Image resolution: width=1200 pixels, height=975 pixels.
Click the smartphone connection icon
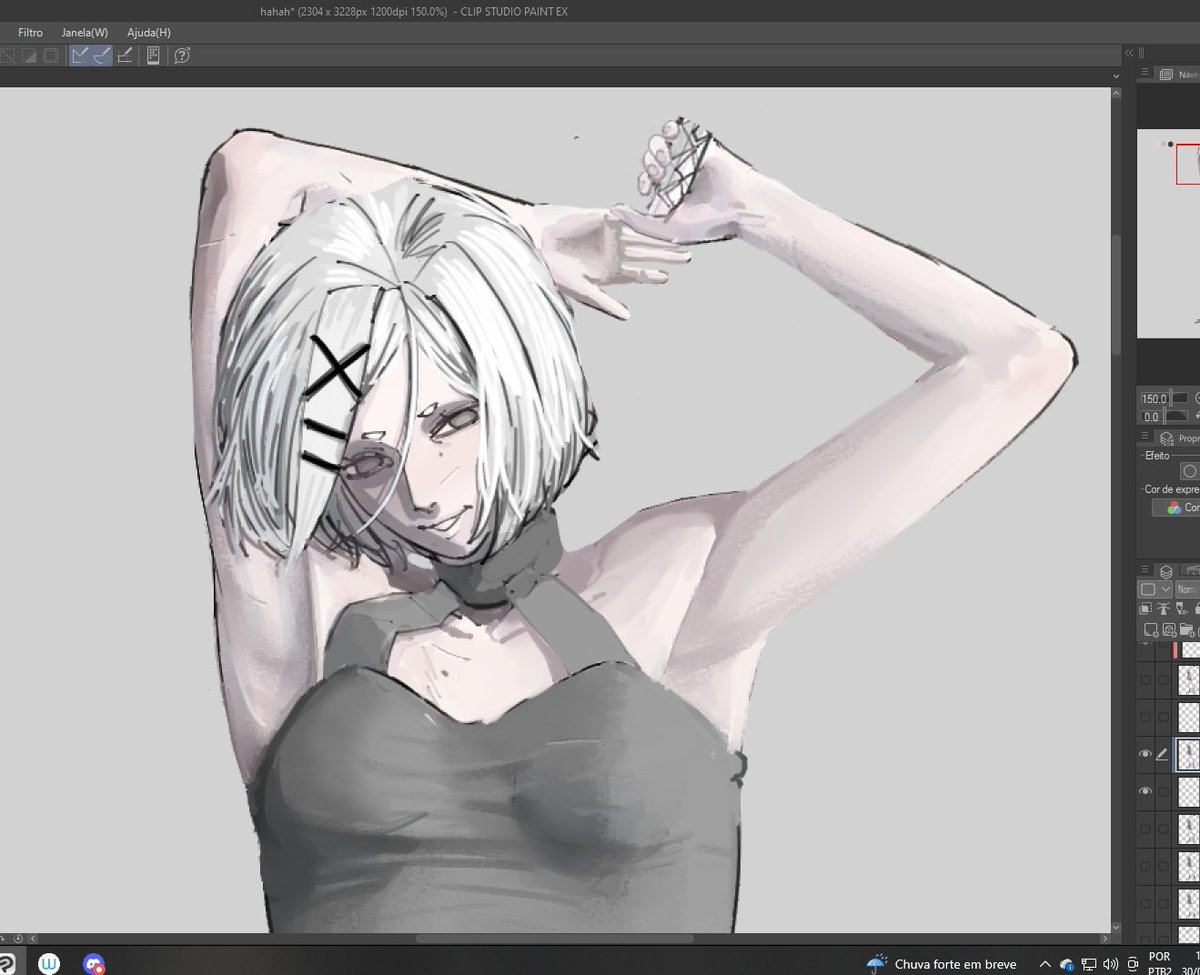[153, 56]
